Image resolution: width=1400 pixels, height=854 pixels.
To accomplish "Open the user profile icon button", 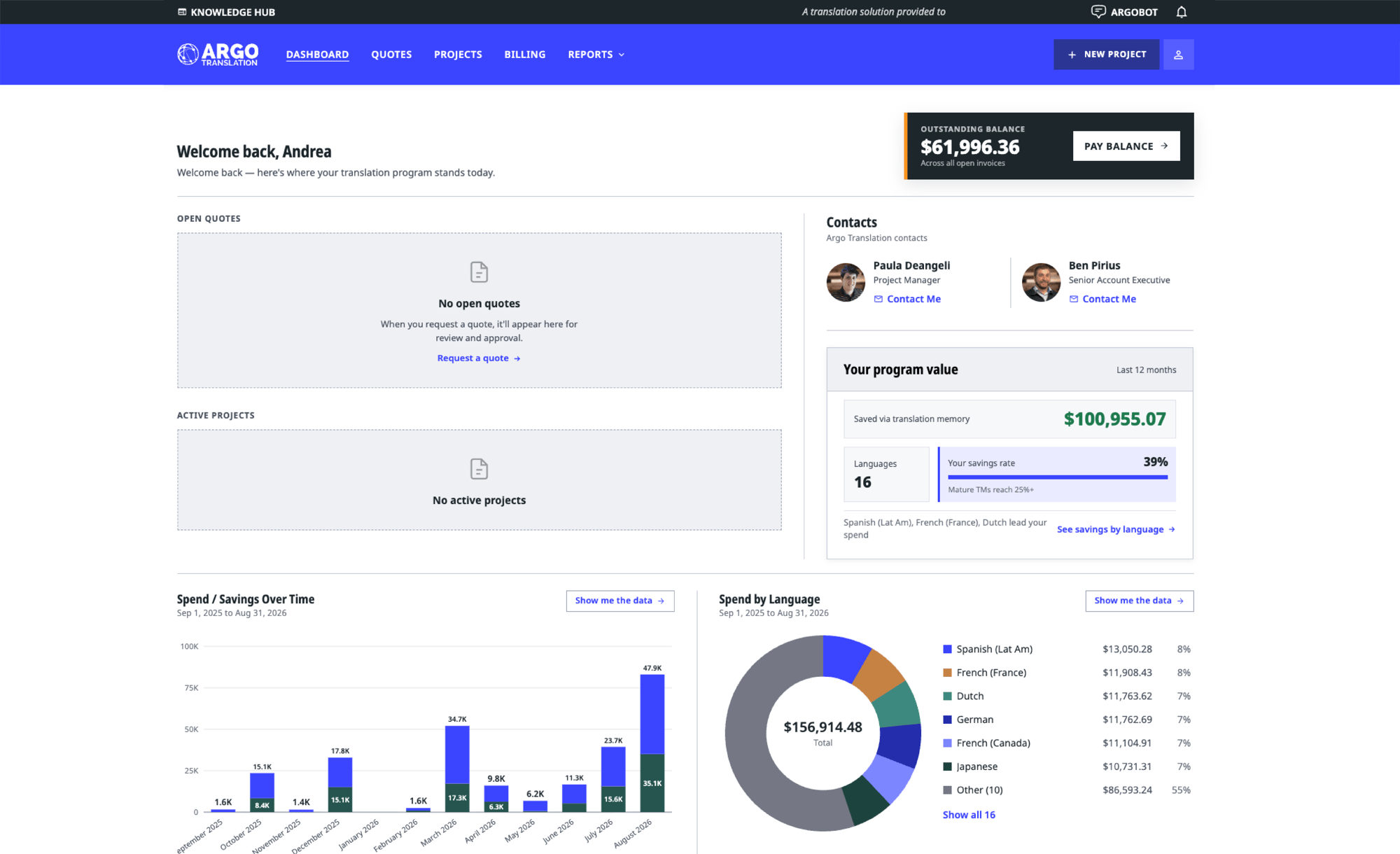I will click(x=1178, y=55).
